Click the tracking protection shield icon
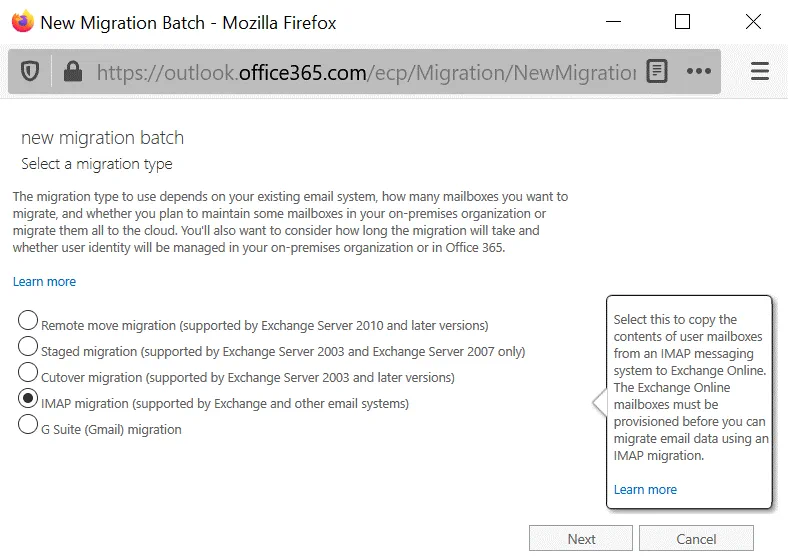 click(30, 72)
